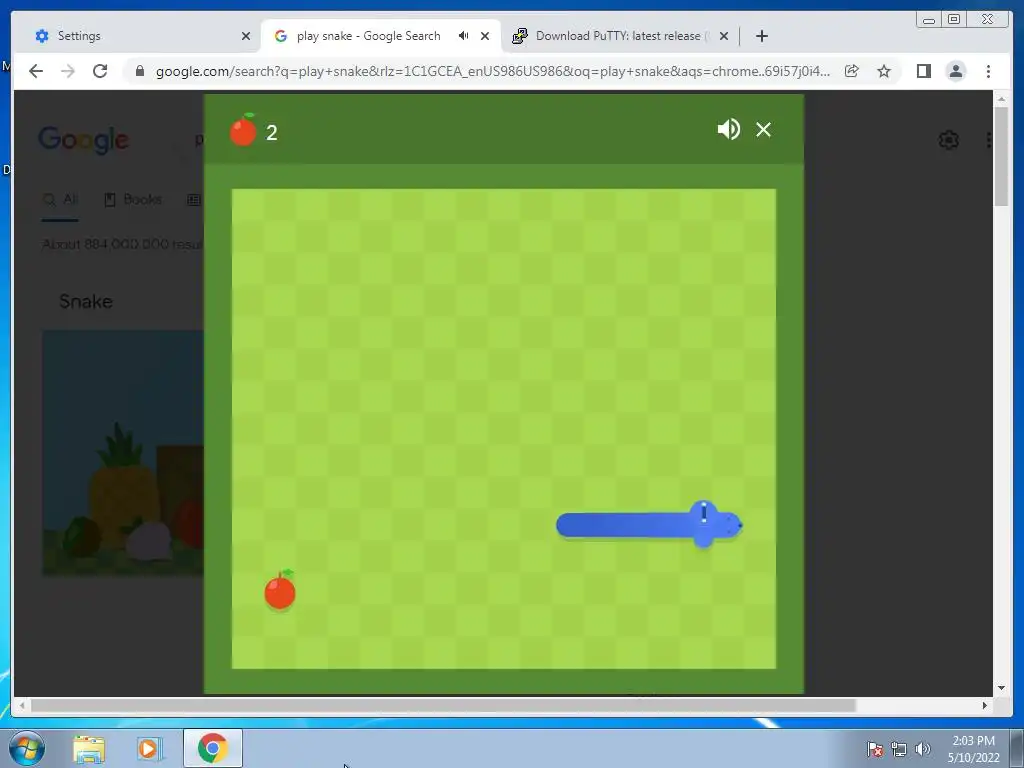Click the clock showing 2:03 PM

973,749
